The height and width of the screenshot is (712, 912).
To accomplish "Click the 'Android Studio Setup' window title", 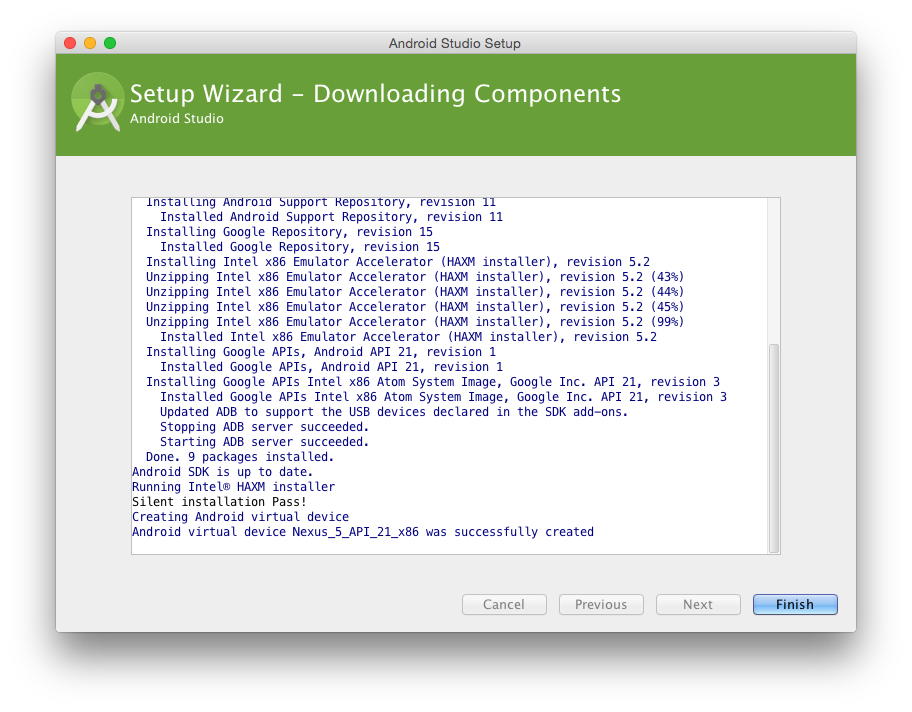I will (x=455, y=44).
